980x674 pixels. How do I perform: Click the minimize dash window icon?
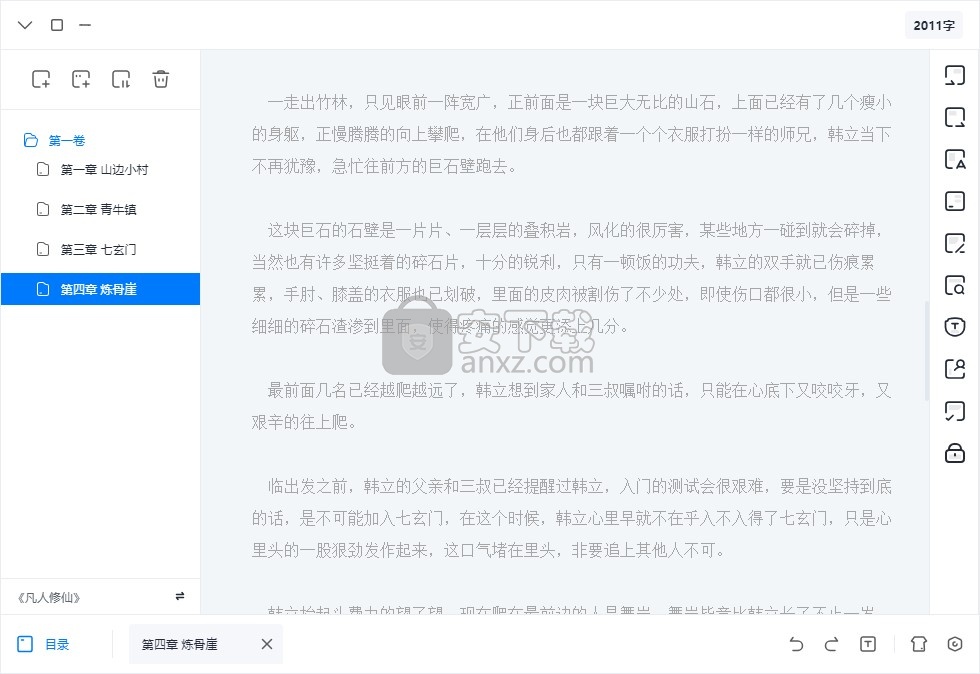[85, 25]
